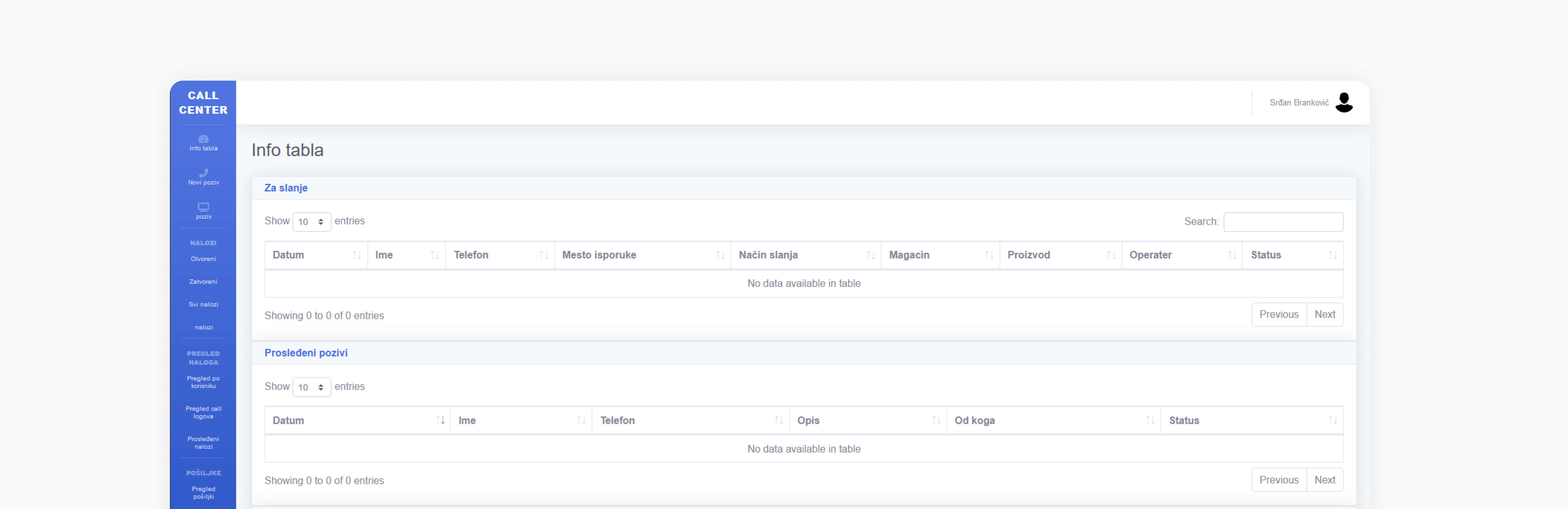
Task: Sort Za slanje table by Status
Action: [1293, 255]
